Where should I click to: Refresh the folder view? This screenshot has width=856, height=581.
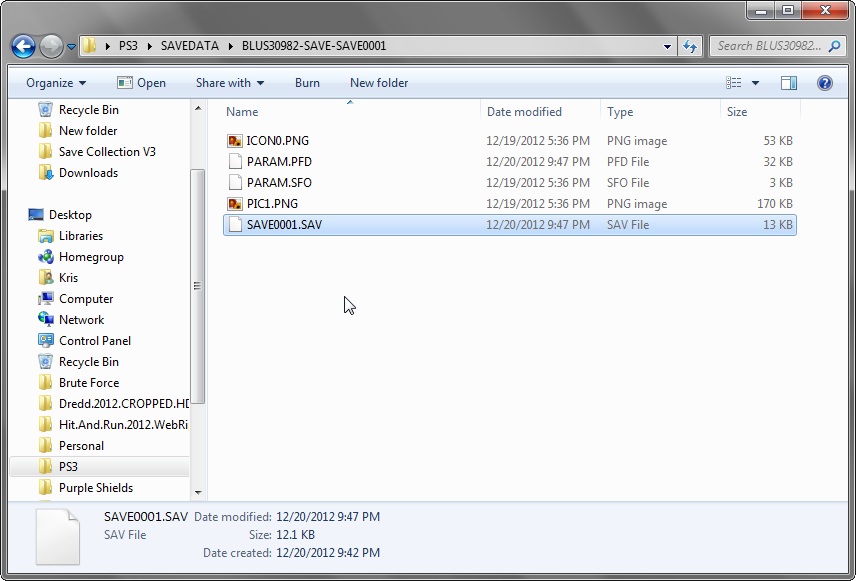(689, 46)
